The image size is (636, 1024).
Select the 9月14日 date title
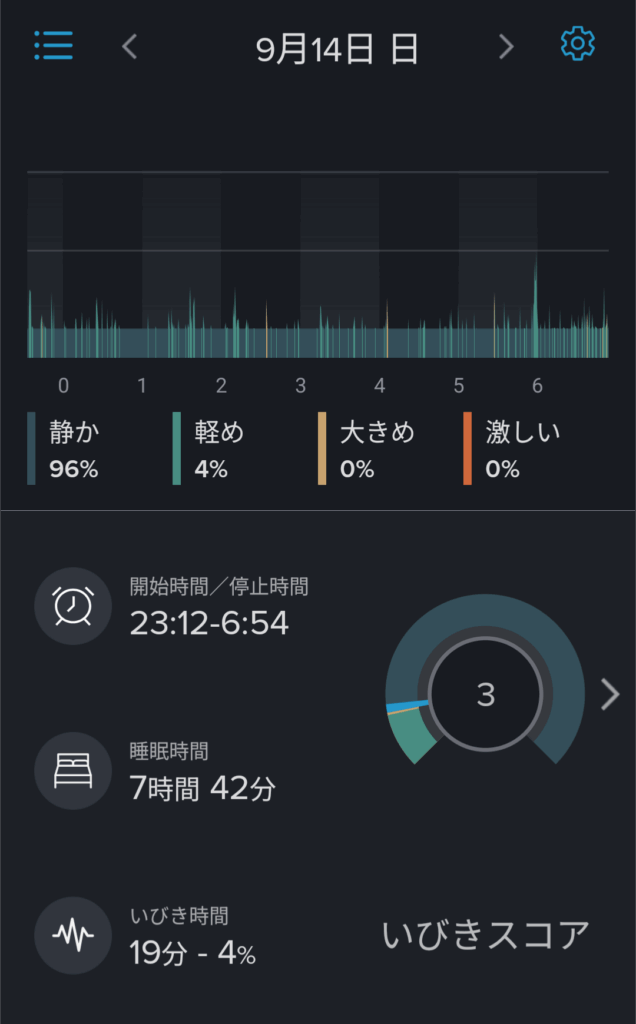pyautogui.click(x=337, y=48)
